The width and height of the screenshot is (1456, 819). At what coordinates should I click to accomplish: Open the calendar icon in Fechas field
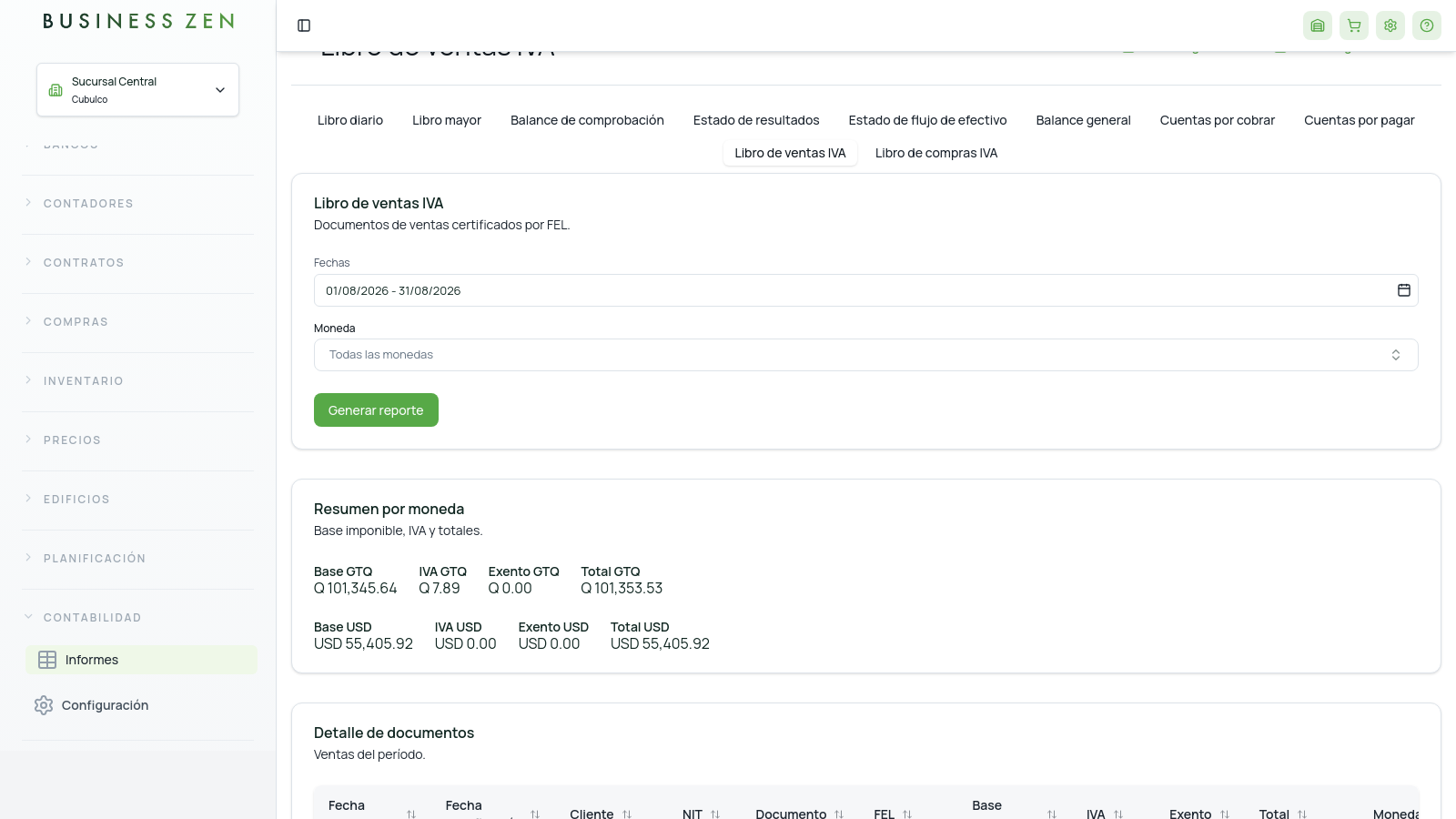tap(1404, 290)
